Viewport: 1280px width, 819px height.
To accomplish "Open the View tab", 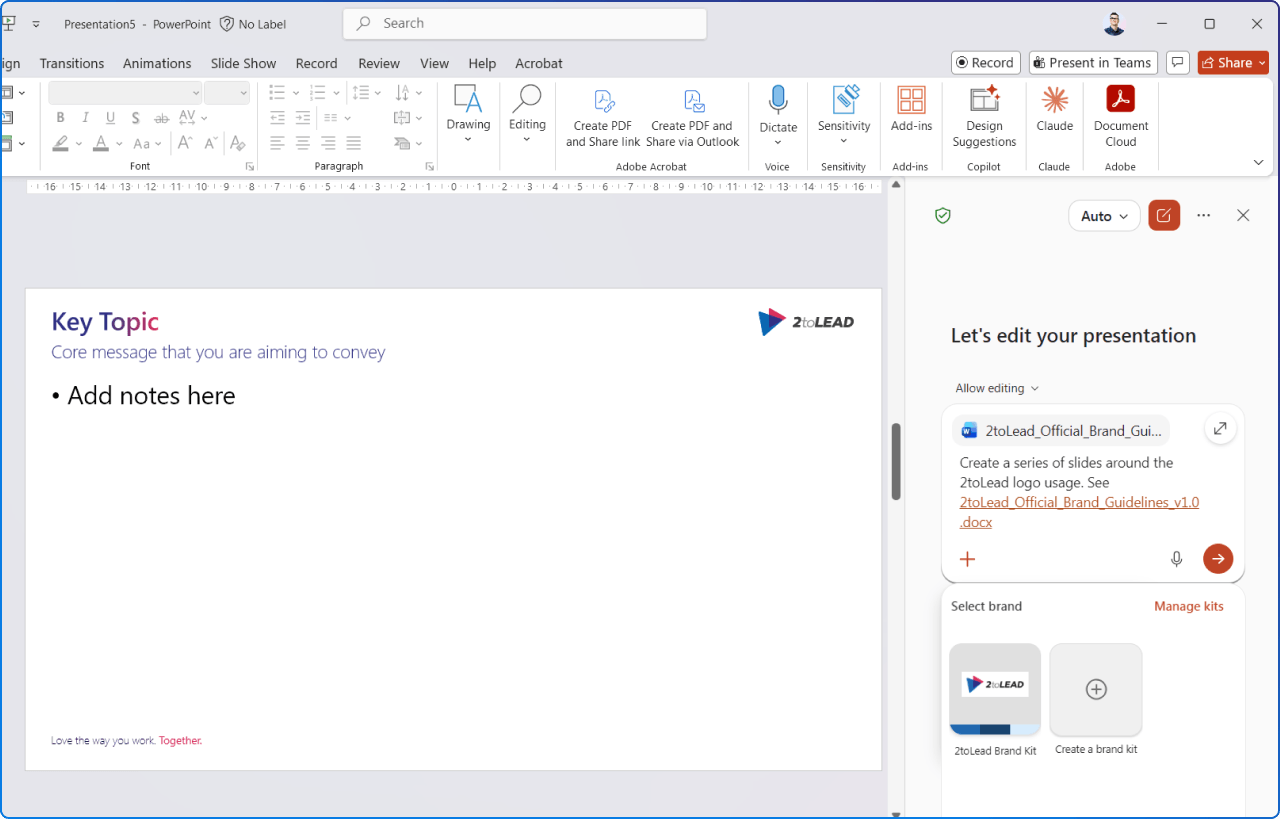I will click(x=434, y=63).
